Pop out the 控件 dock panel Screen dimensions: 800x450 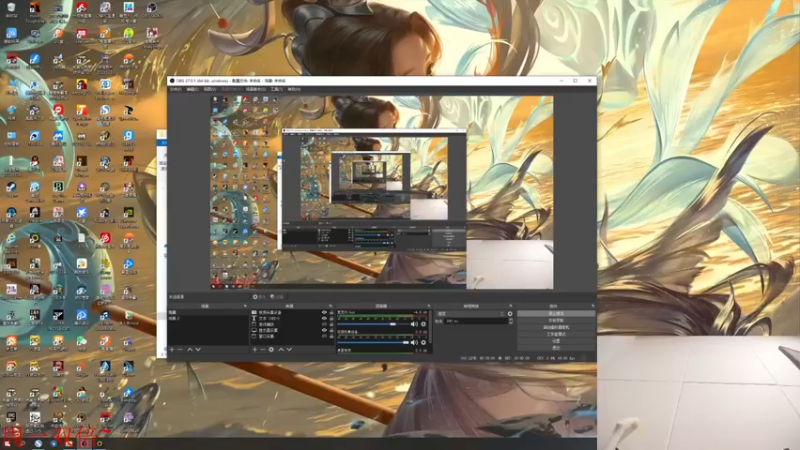(x=593, y=306)
